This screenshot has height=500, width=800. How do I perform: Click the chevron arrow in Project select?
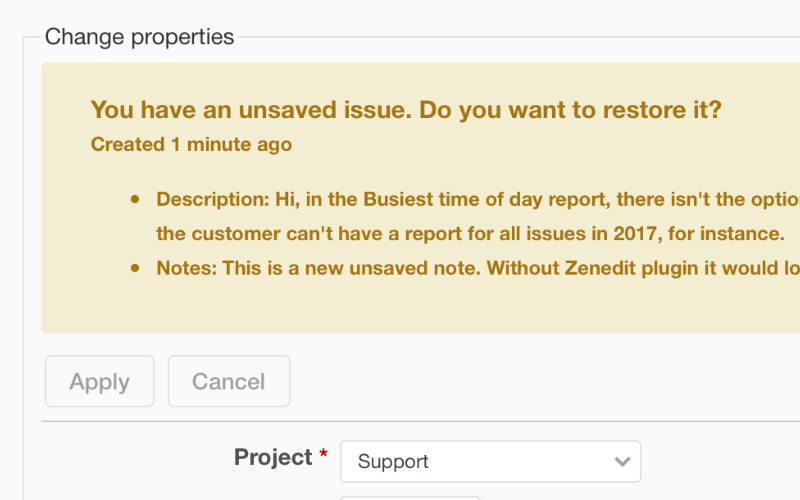coord(622,461)
